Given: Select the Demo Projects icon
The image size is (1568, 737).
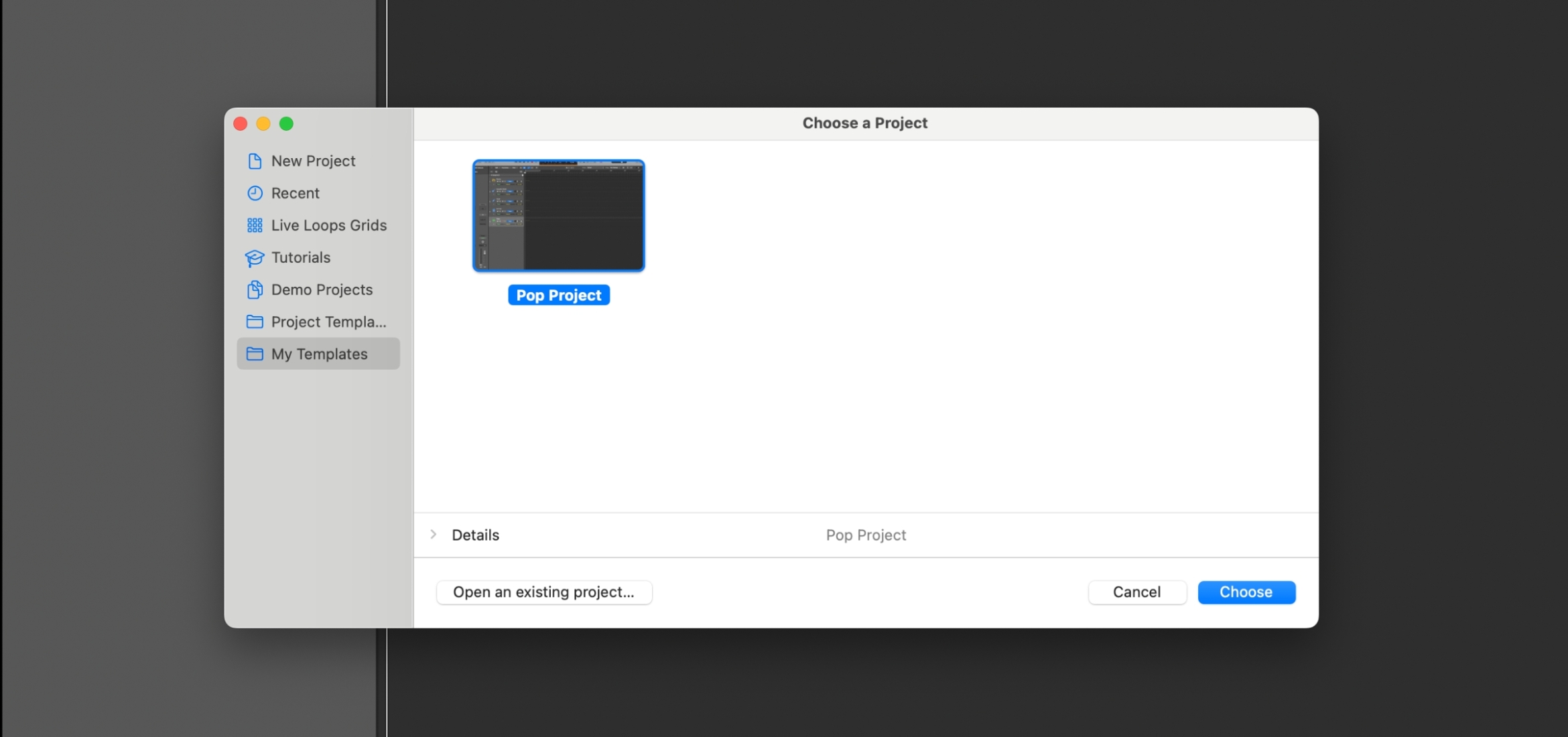Looking at the screenshot, I should point(255,289).
